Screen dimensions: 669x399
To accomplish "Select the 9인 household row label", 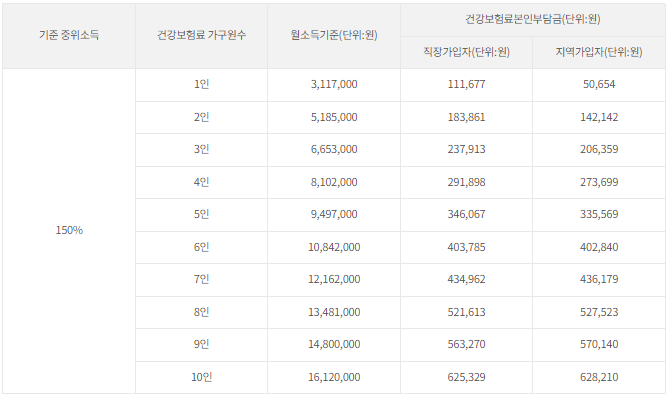I will click(x=201, y=344).
